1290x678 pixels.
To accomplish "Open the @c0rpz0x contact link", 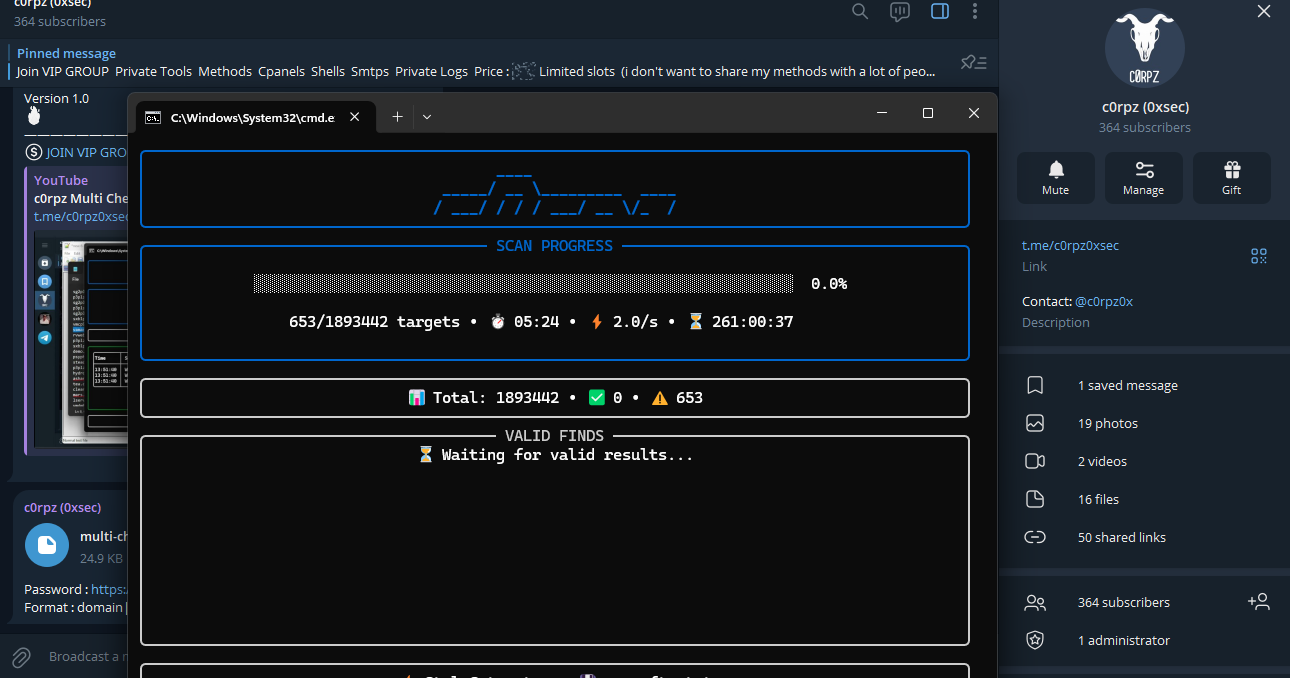I will [1104, 301].
